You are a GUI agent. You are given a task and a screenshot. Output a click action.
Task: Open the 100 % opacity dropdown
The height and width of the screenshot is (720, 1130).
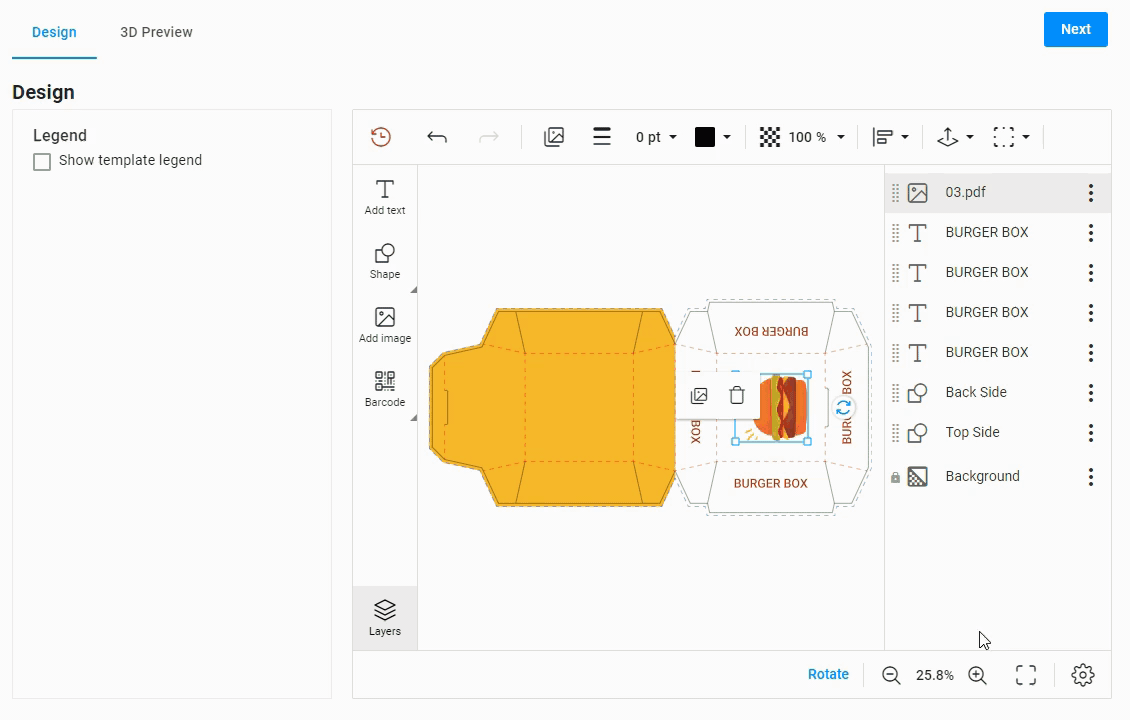coord(816,137)
